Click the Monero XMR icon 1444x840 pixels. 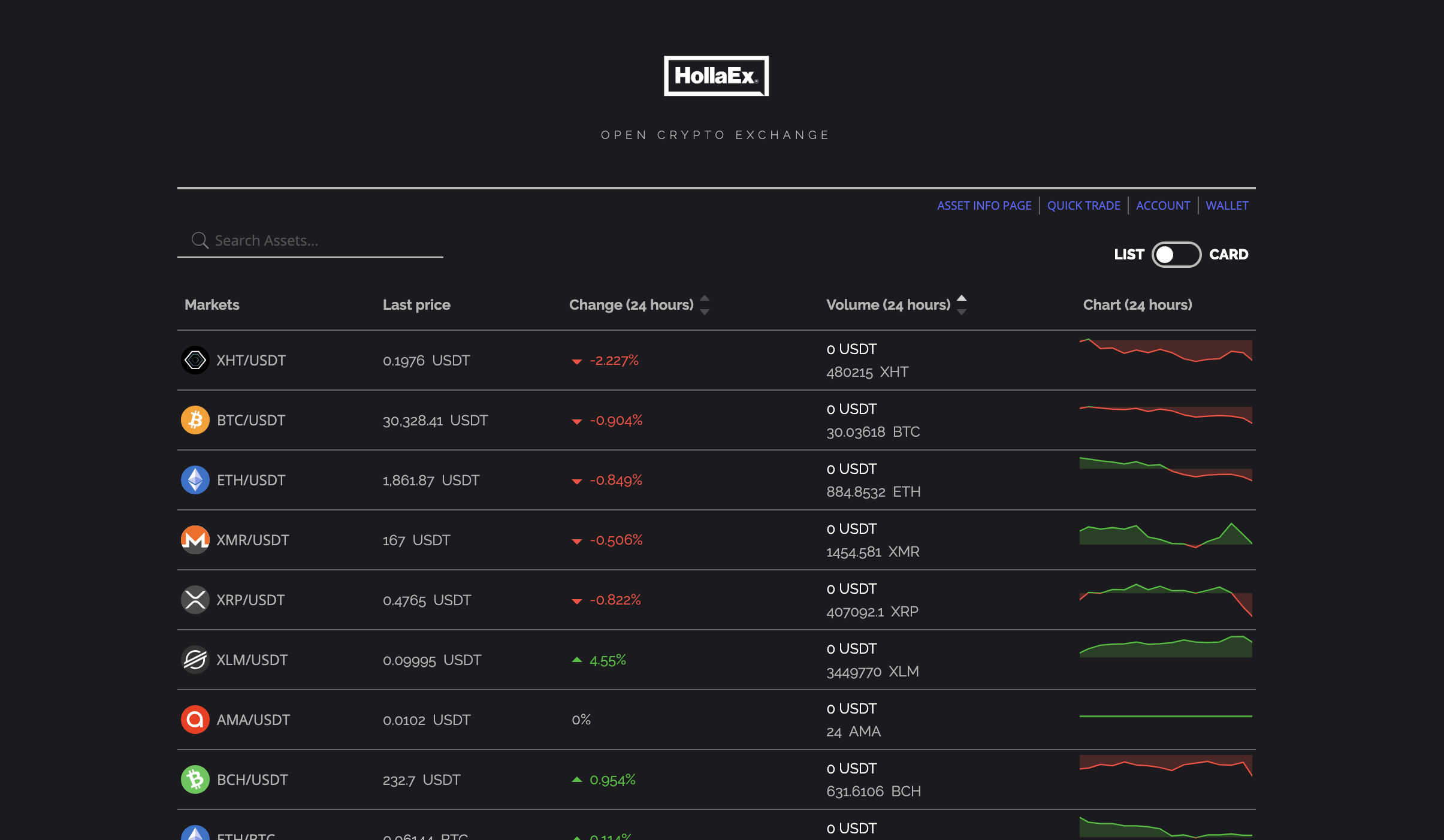pos(195,540)
